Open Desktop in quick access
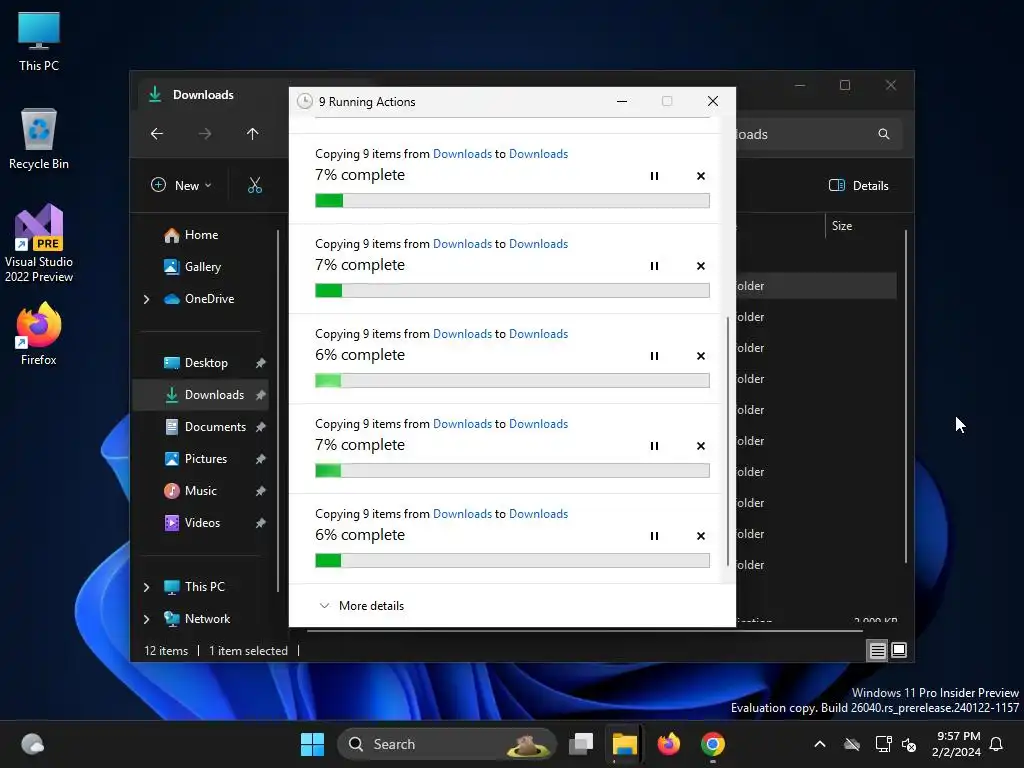The height and width of the screenshot is (768, 1024). pyautogui.click(x=206, y=363)
